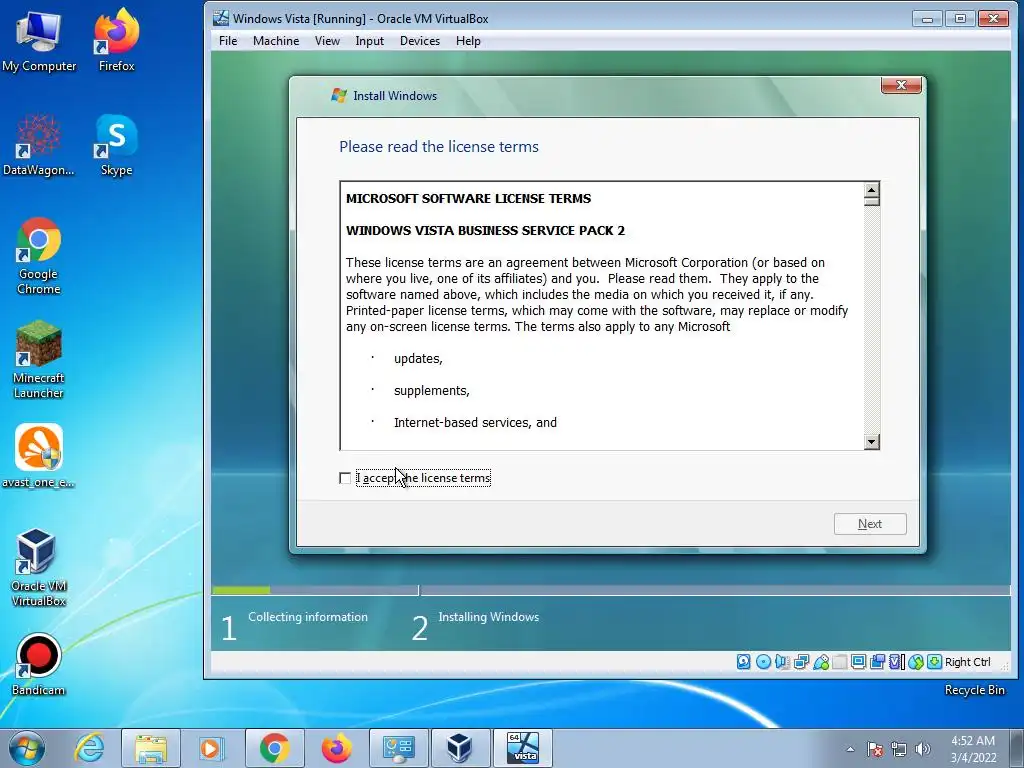1024x768 pixels.
Task: Click the shared folders status icon
Action: (x=840, y=662)
